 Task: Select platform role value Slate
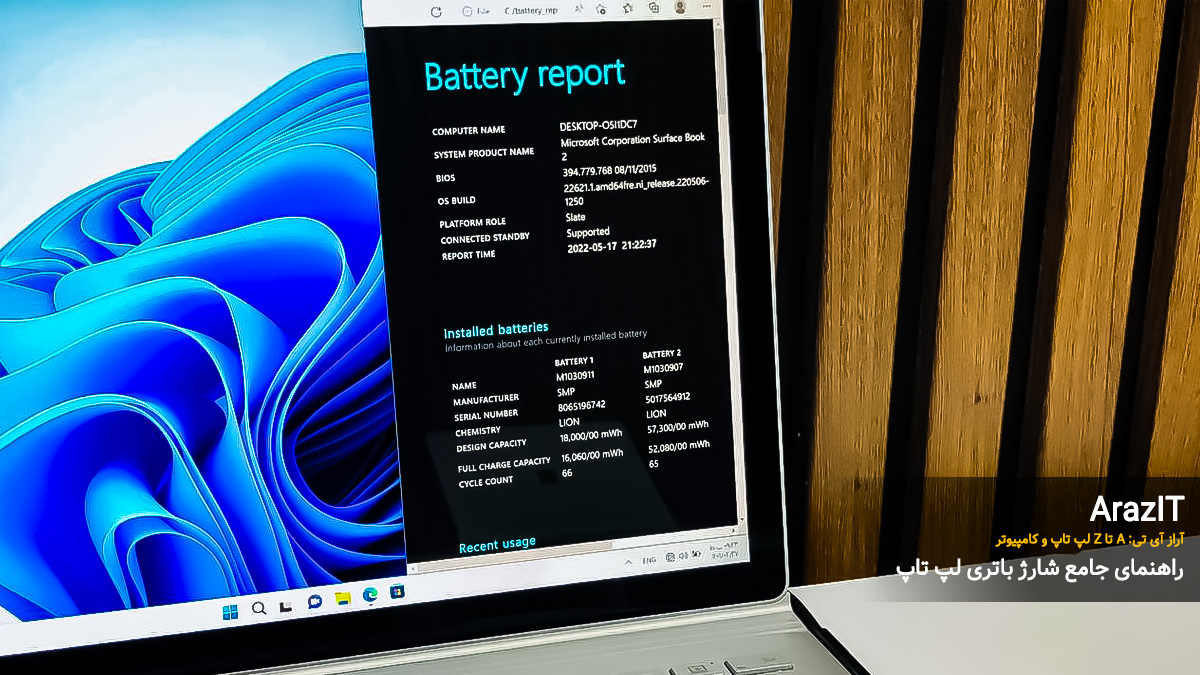(576, 217)
